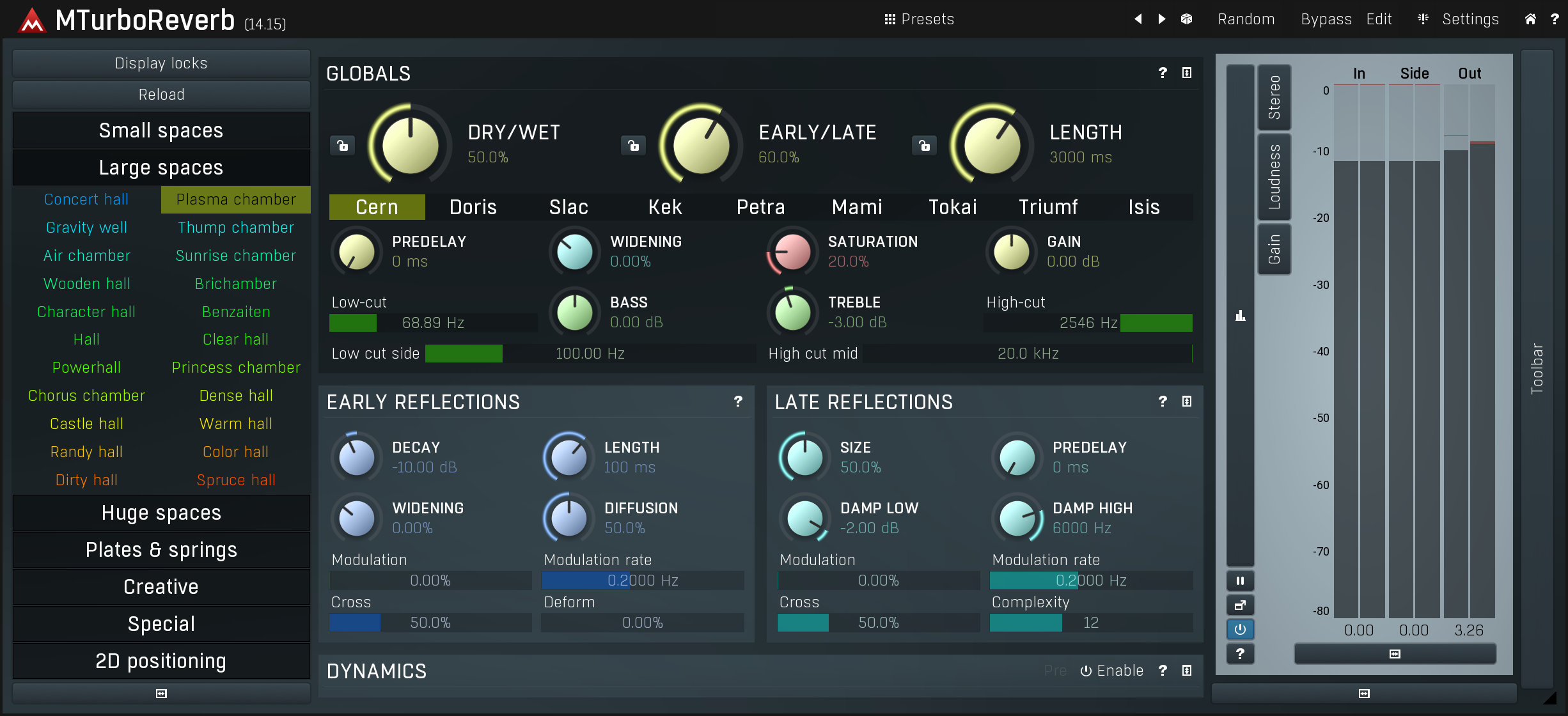Image resolution: width=1568 pixels, height=716 pixels.
Task: Open the Presets menu
Action: click(x=919, y=19)
